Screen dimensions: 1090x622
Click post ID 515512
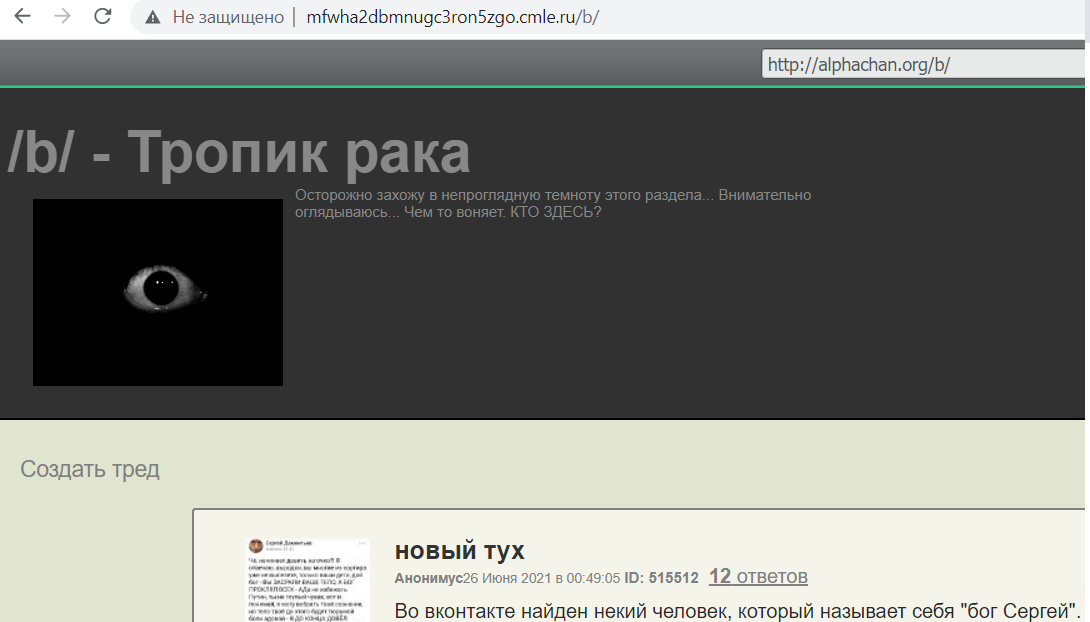coord(674,578)
